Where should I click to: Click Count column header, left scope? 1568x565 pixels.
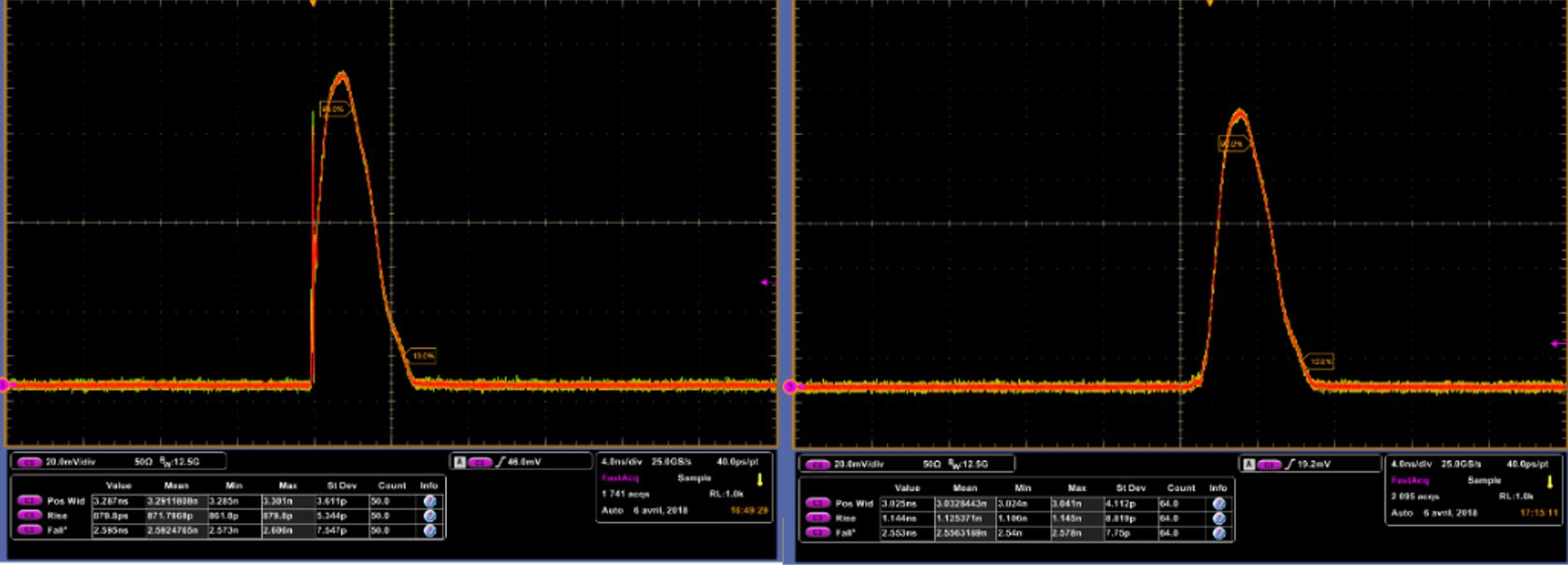(x=393, y=485)
